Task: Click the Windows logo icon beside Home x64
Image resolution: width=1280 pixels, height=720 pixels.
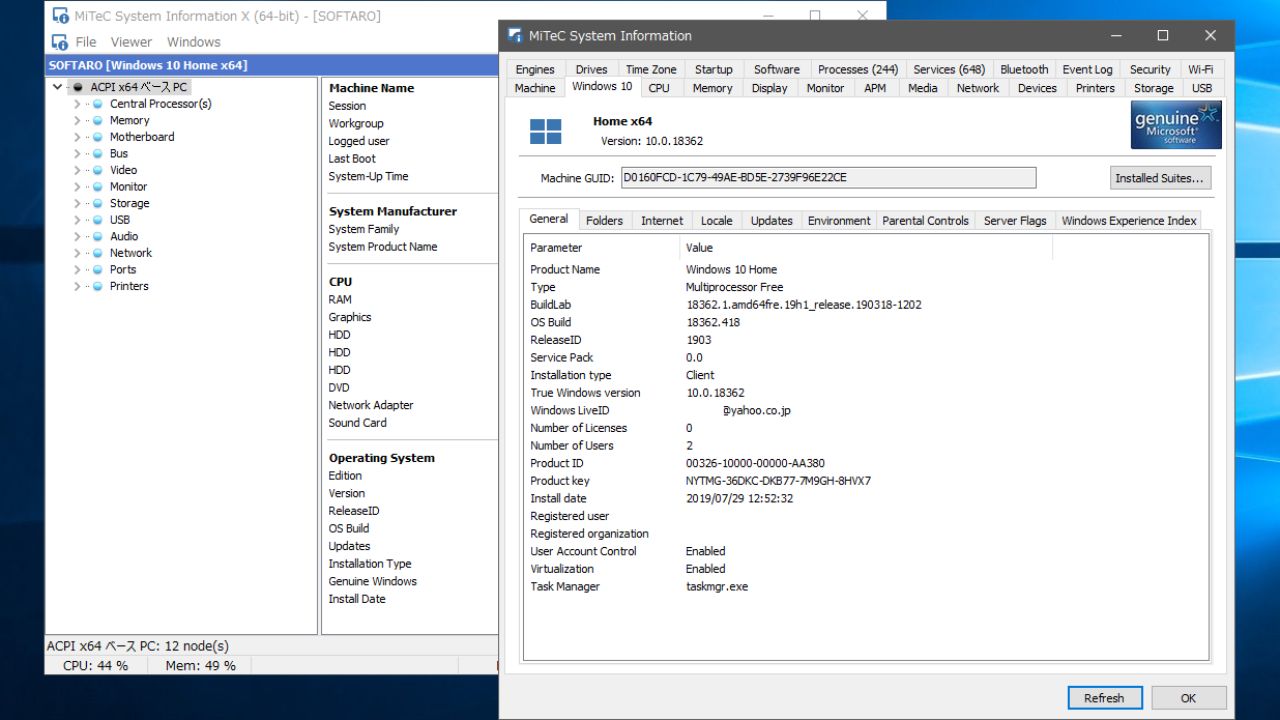Action: [546, 131]
